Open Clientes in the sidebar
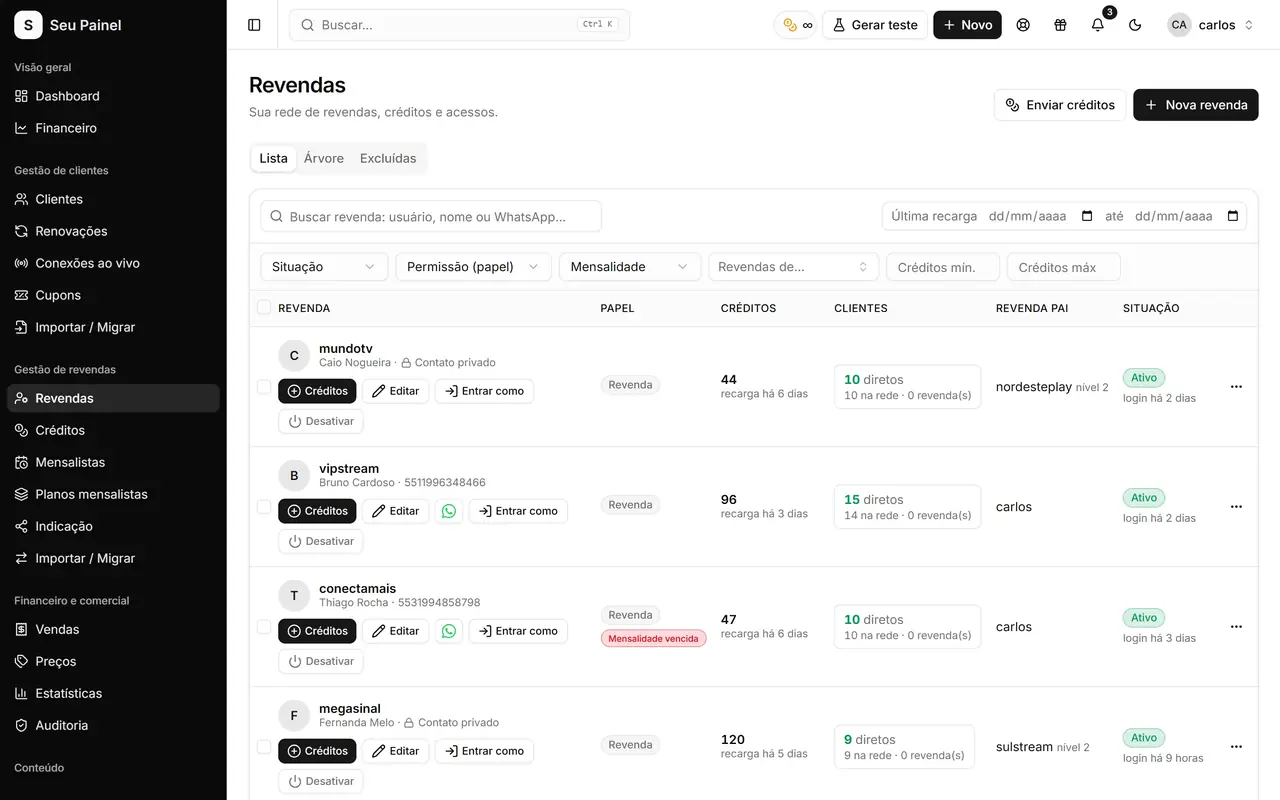Viewport: 1280px width, 800px height. point(113,199)
